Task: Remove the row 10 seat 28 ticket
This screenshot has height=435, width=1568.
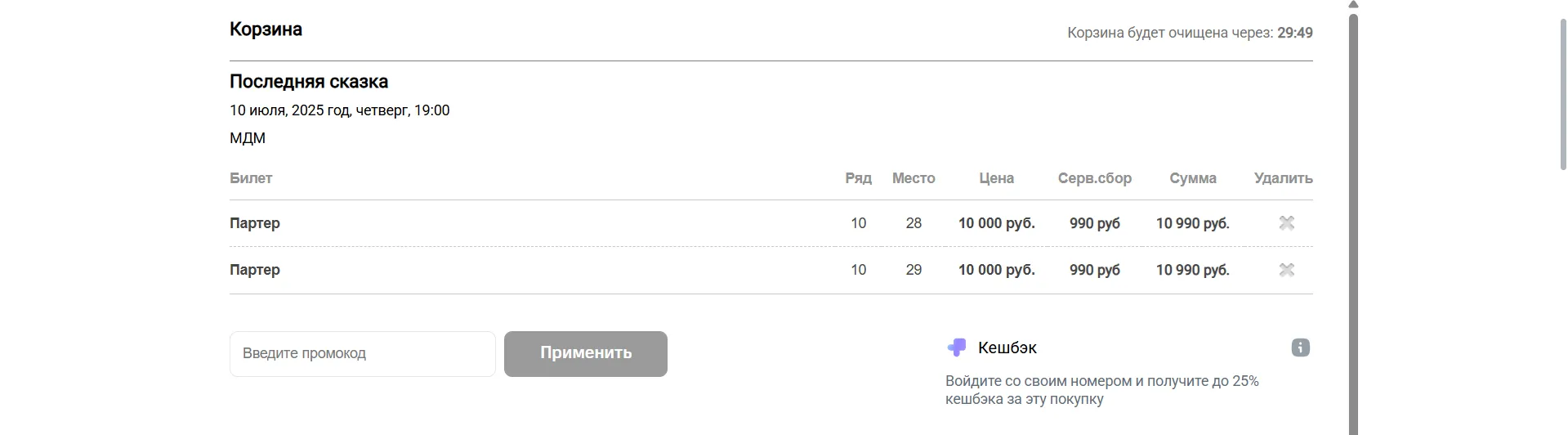Action: point(1286,223)
